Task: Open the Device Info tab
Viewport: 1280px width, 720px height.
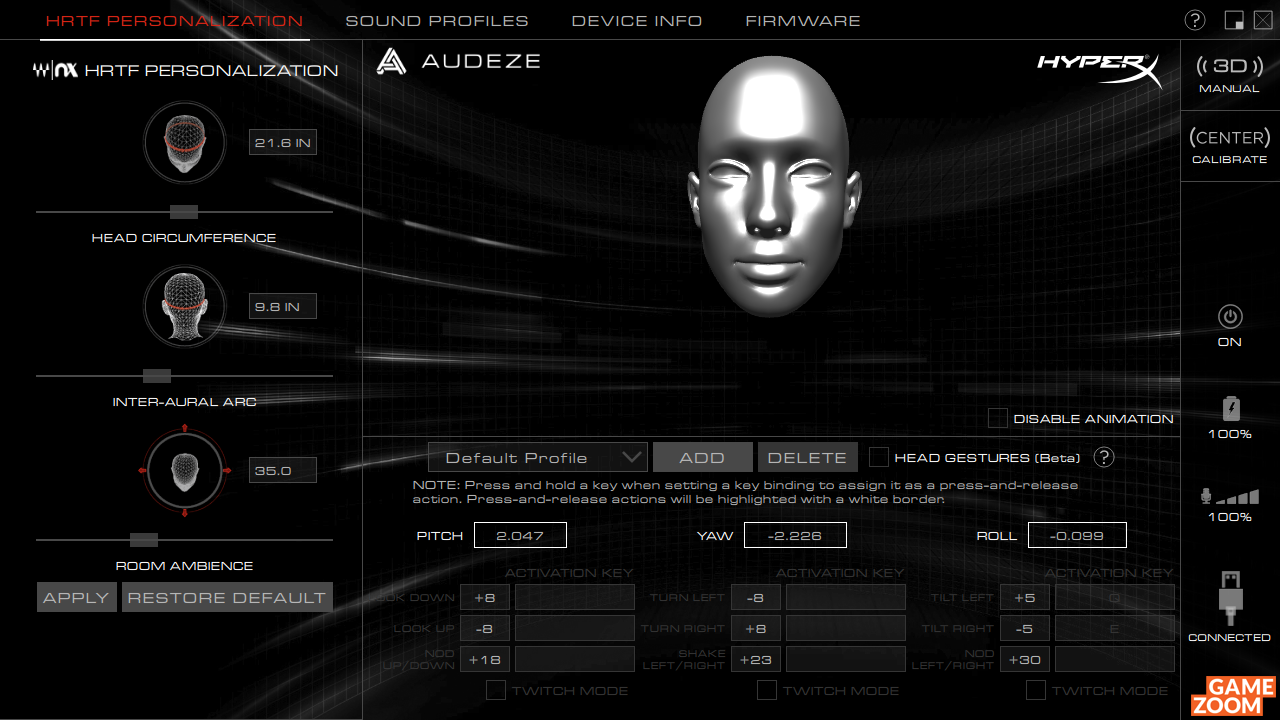Action: [x=637, y=21]
